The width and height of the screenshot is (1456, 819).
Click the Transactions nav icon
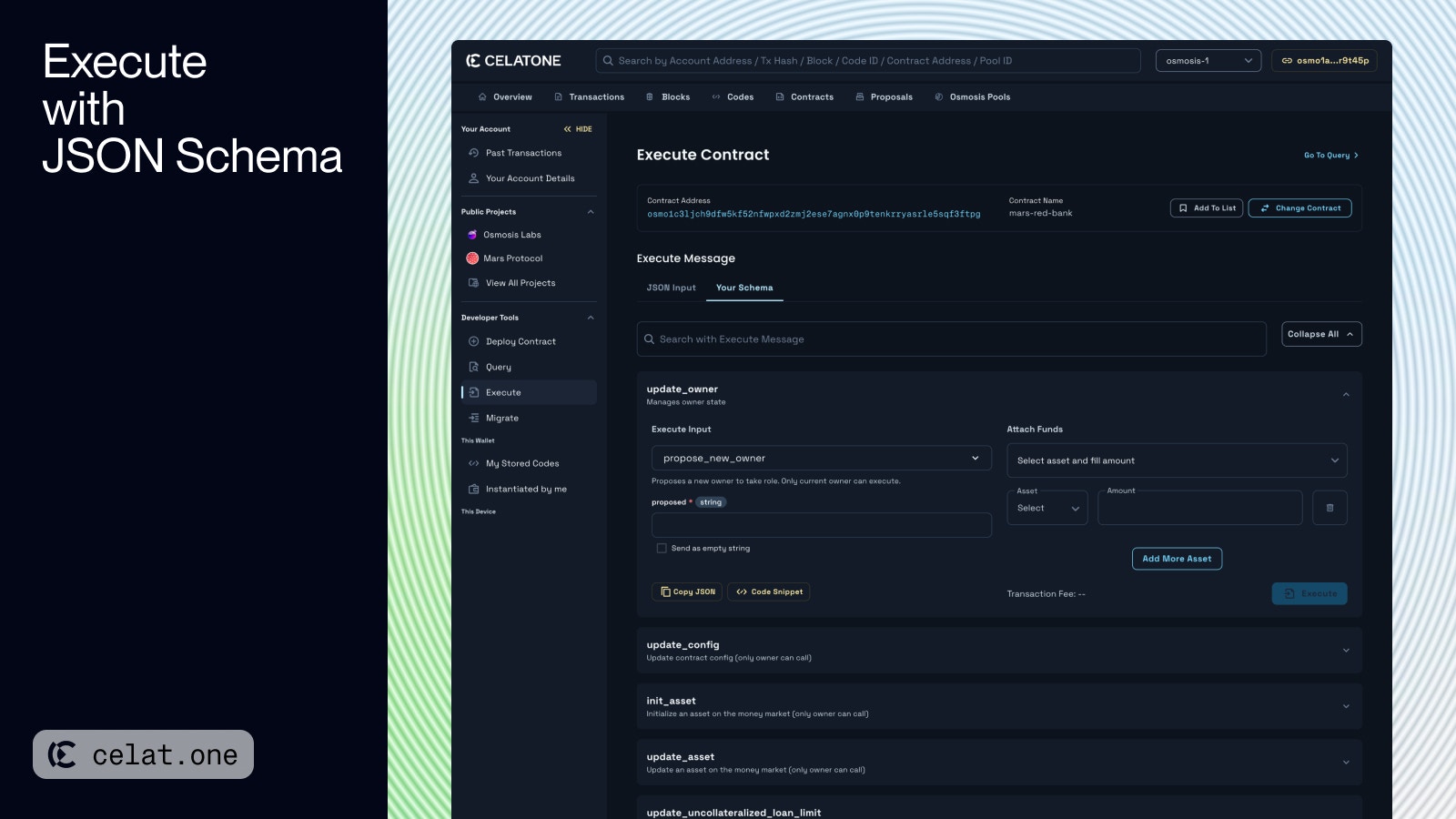(558, 97)
